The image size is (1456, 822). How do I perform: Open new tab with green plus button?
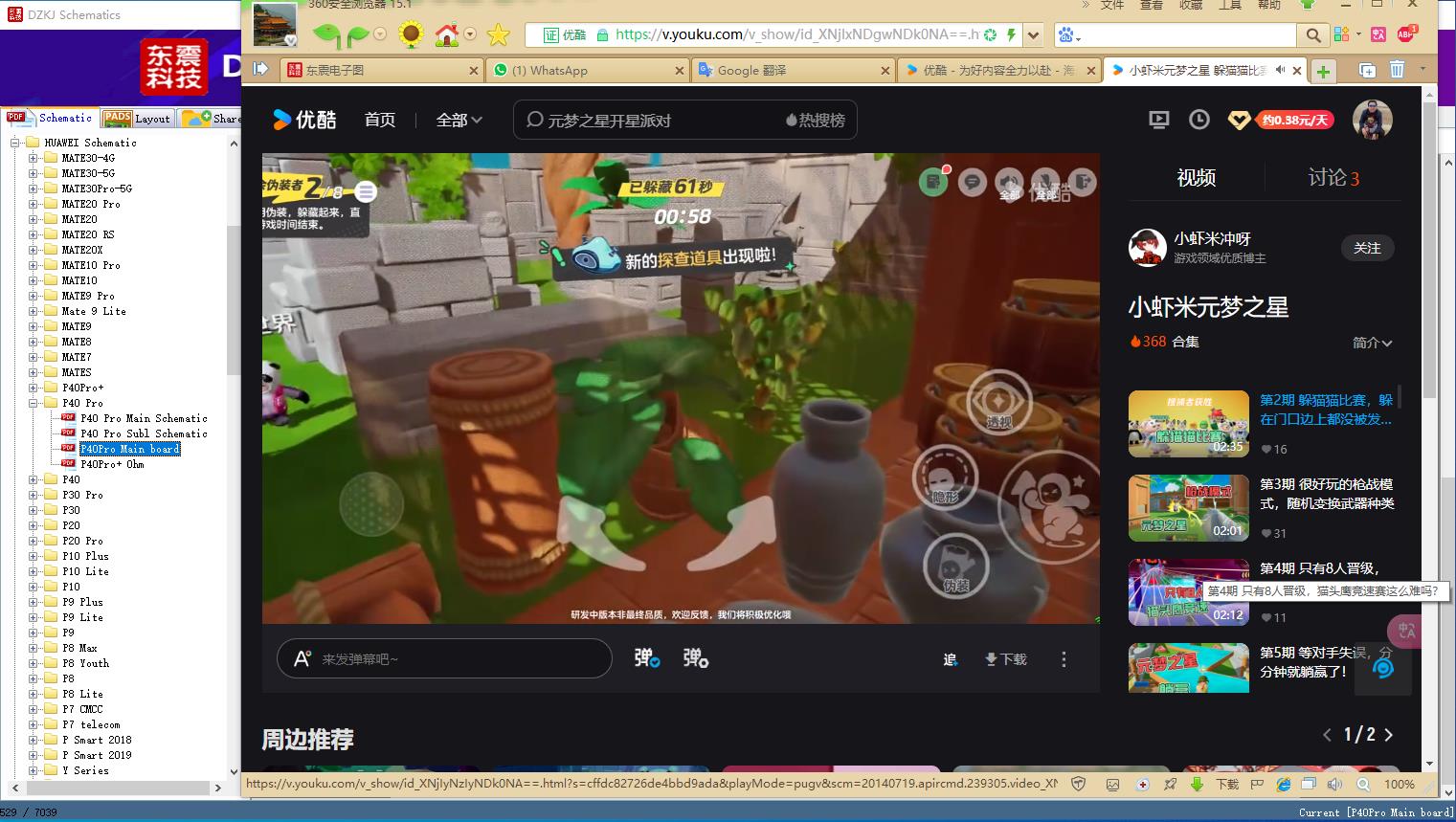pyautogui.click(x=1323, y=71)
